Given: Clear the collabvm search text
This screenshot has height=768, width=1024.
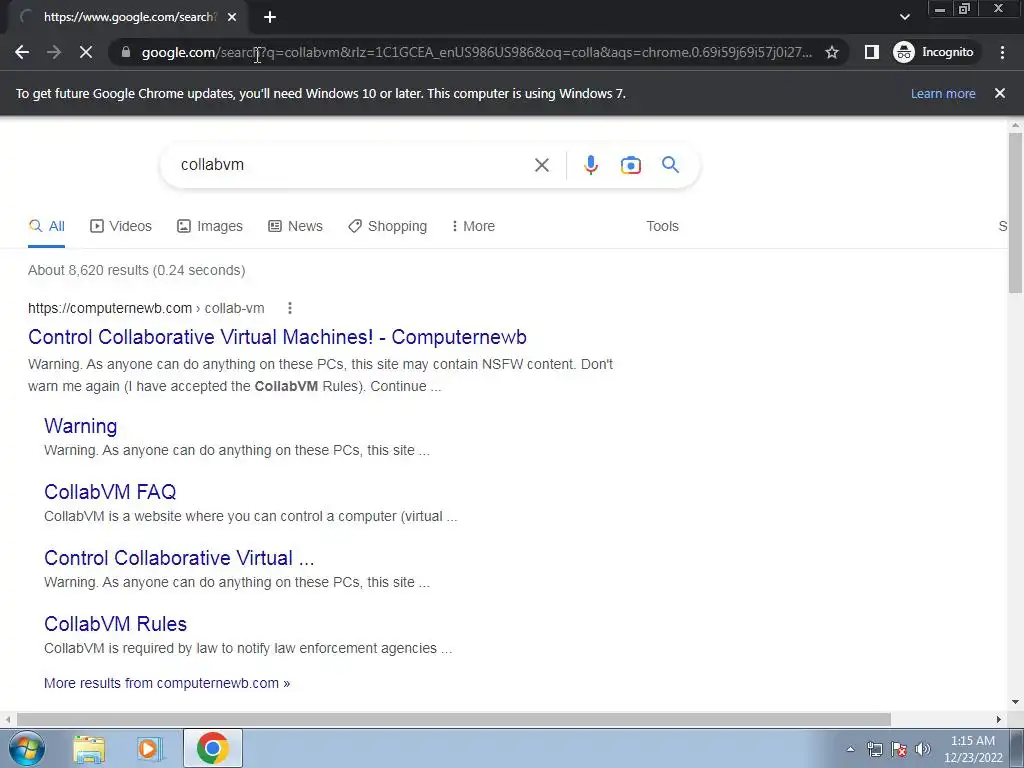Looking at the screenshot, I should [541, 165].
